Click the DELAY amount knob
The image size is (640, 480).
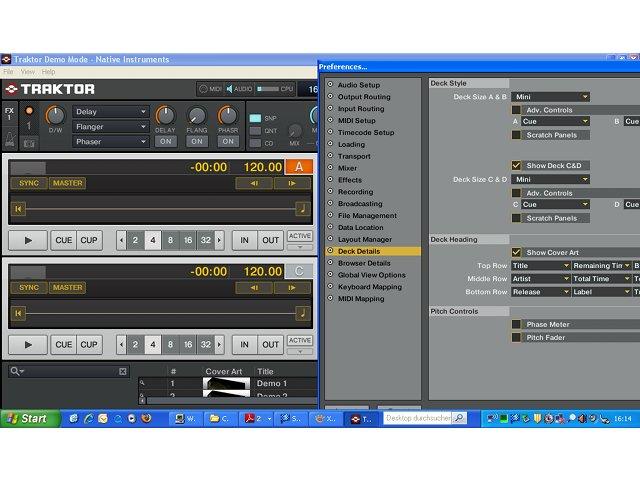pos(165,116)
